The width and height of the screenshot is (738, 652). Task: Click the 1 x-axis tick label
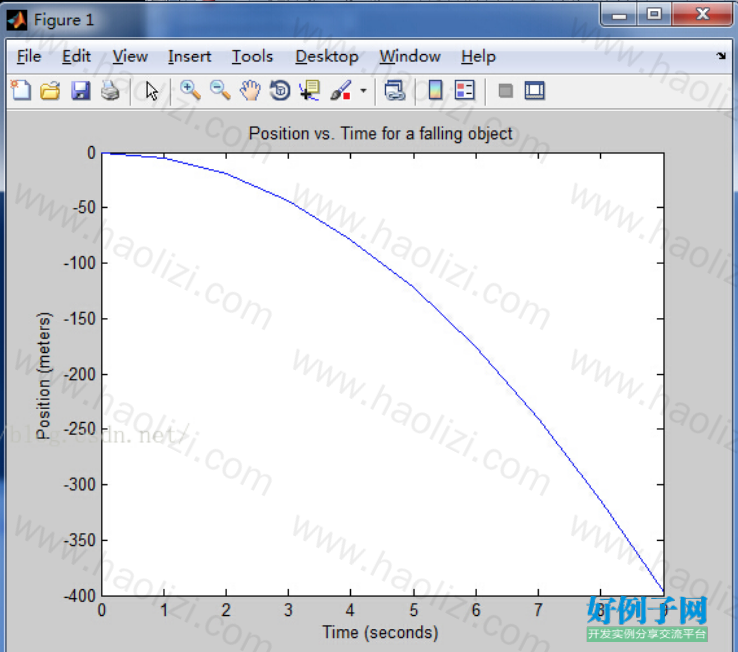[164, 611]
